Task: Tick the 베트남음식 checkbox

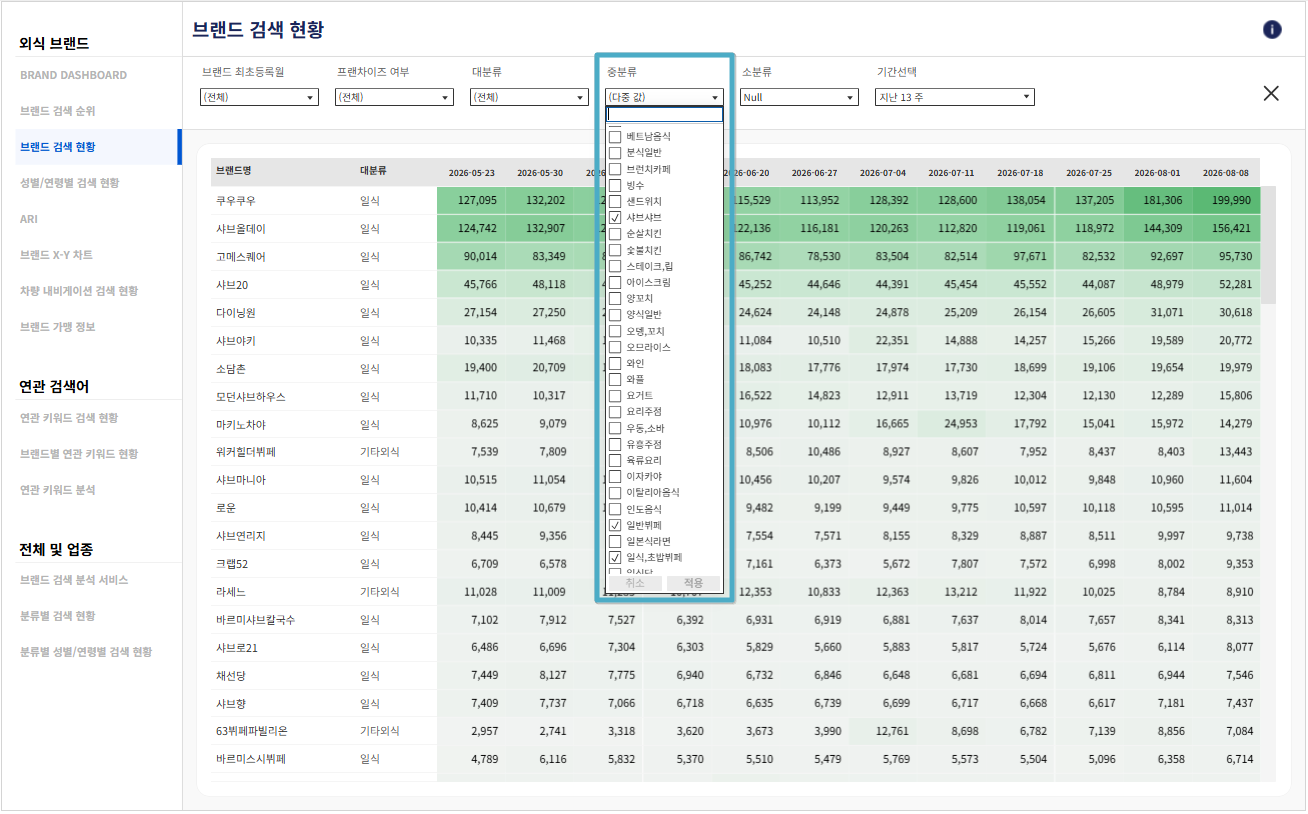Action: click(x=615, y=136)
